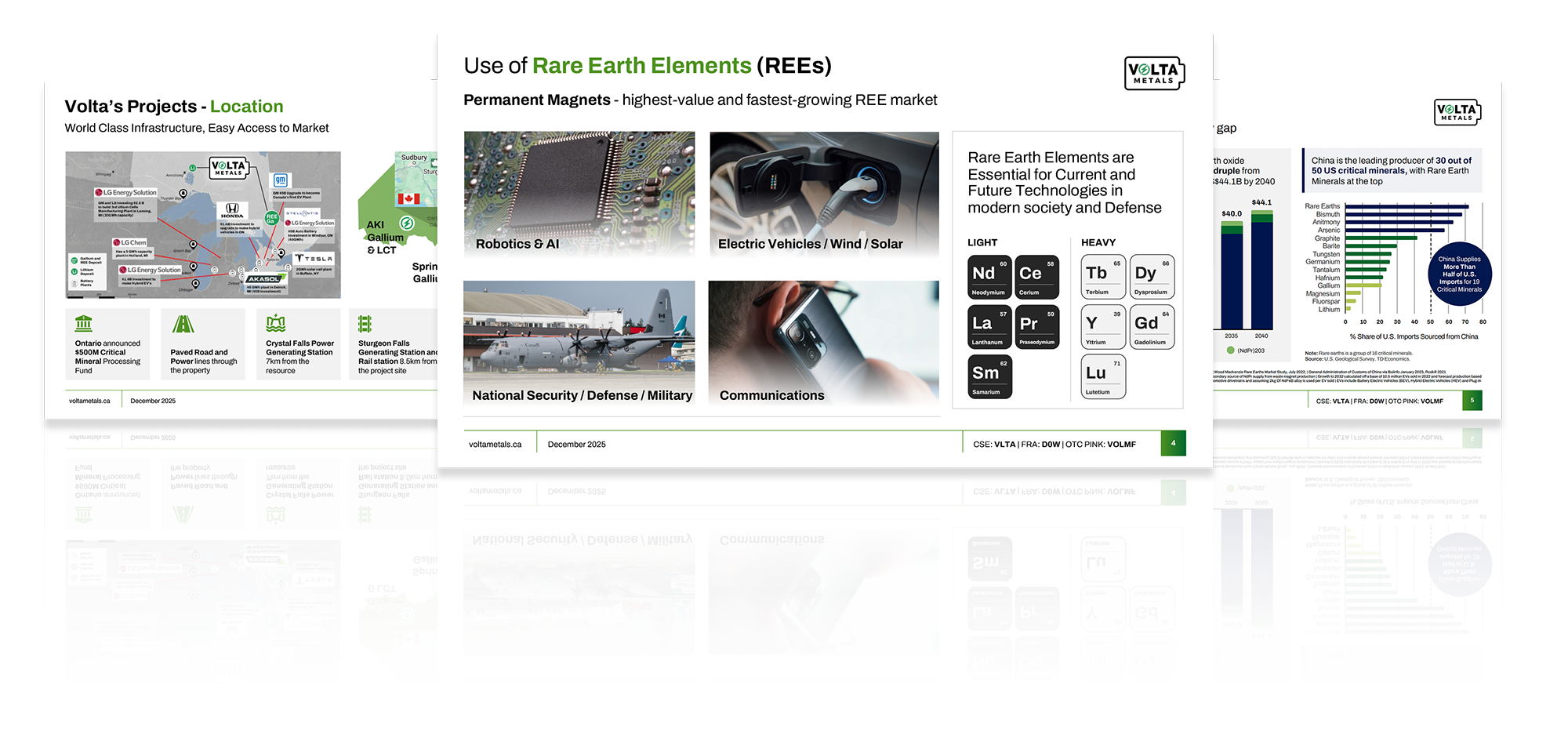Click the map icon above Crystal Falls text
Image resolution: width=1568 pixels, height=741 pixels.
tap(276, 323)
